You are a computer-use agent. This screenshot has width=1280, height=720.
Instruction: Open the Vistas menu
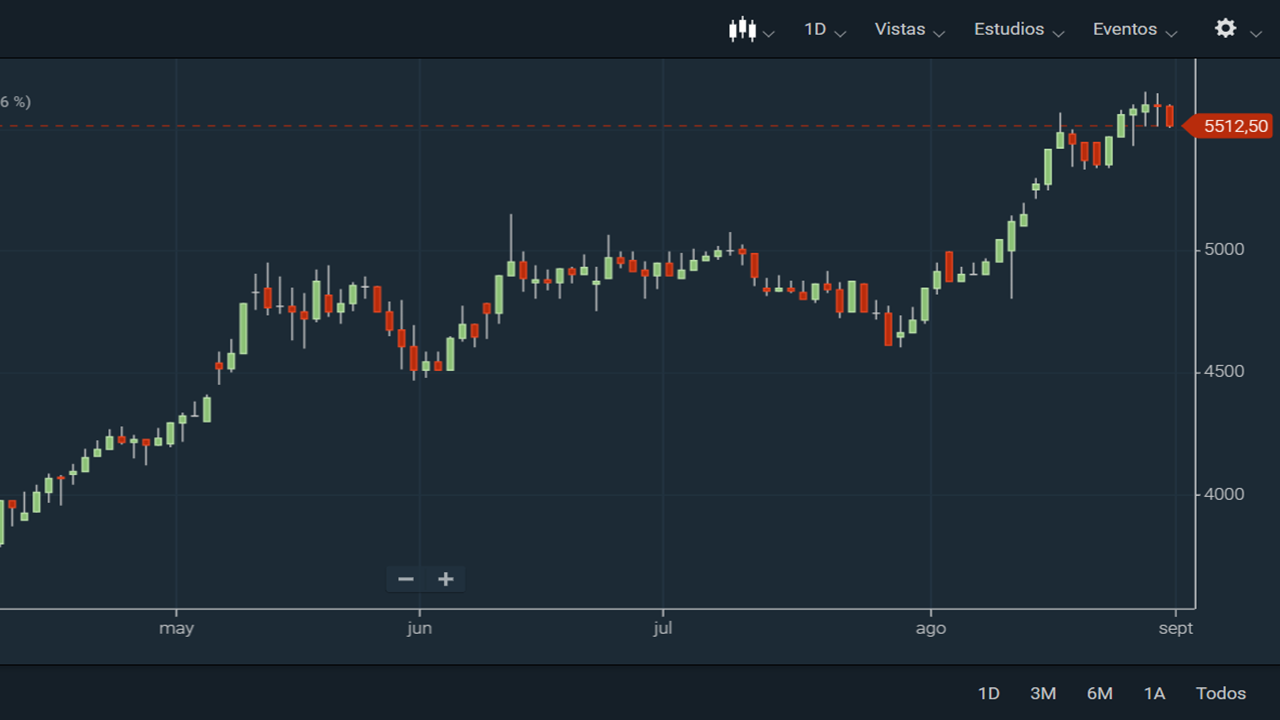tap(900, 30)
